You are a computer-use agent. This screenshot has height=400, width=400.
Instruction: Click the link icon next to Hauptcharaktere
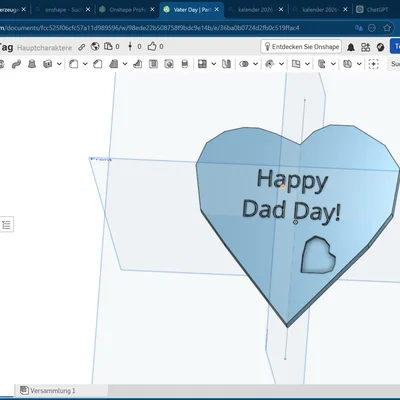click(82, 47)
